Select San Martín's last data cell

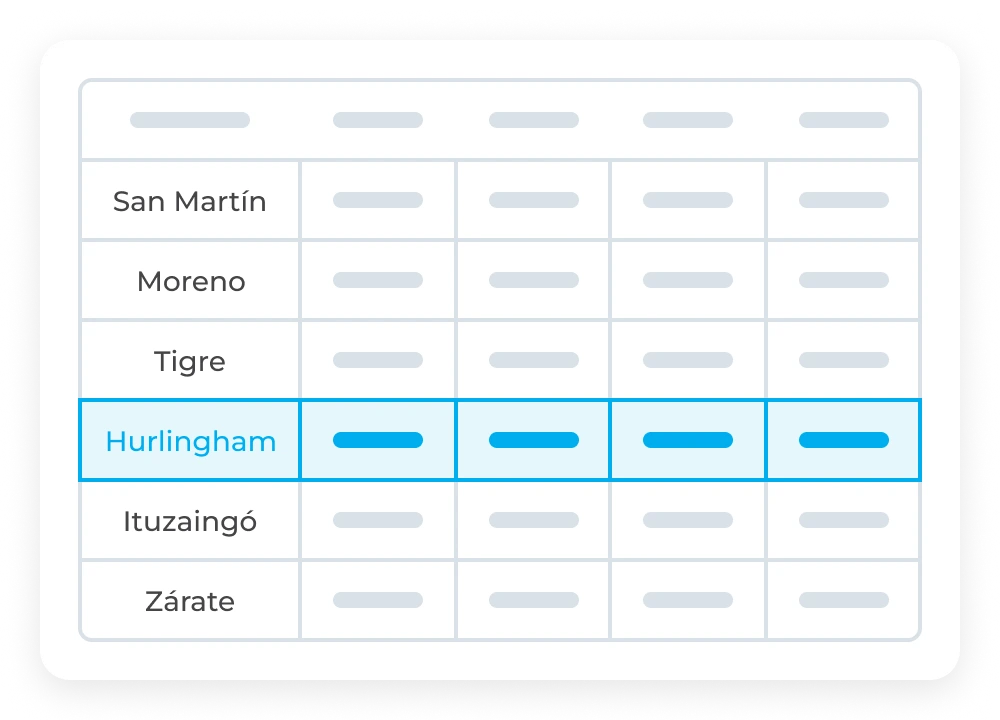pos(843,200)
